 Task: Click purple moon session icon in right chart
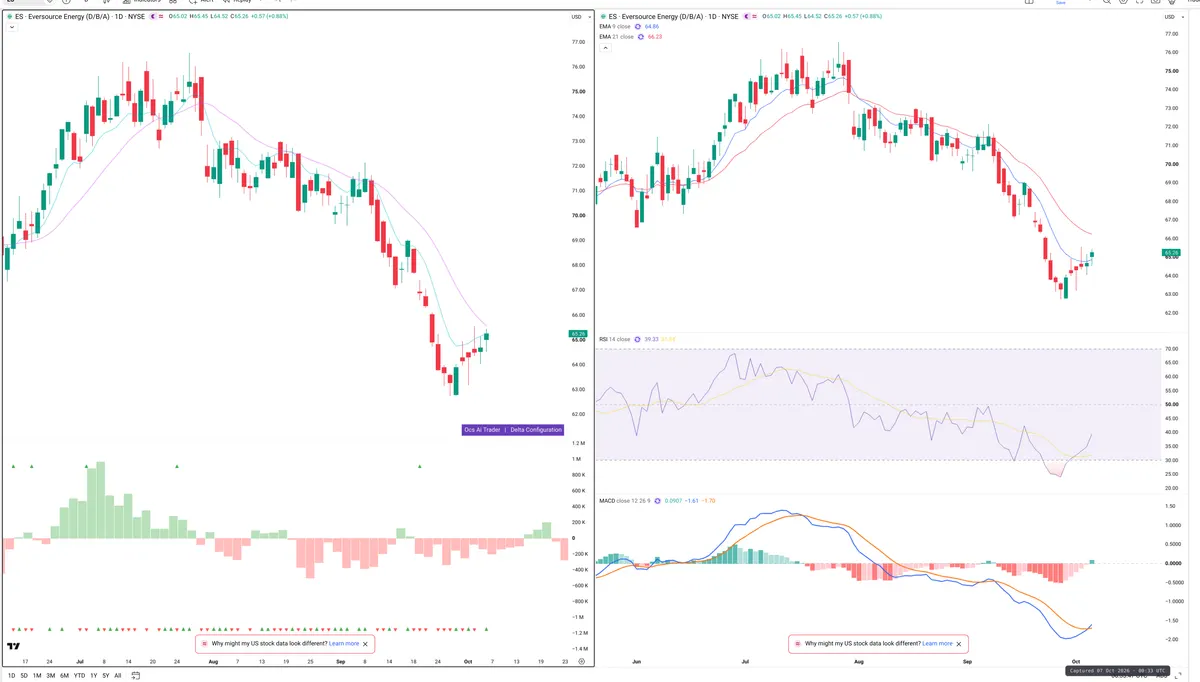tap(745, 17)
